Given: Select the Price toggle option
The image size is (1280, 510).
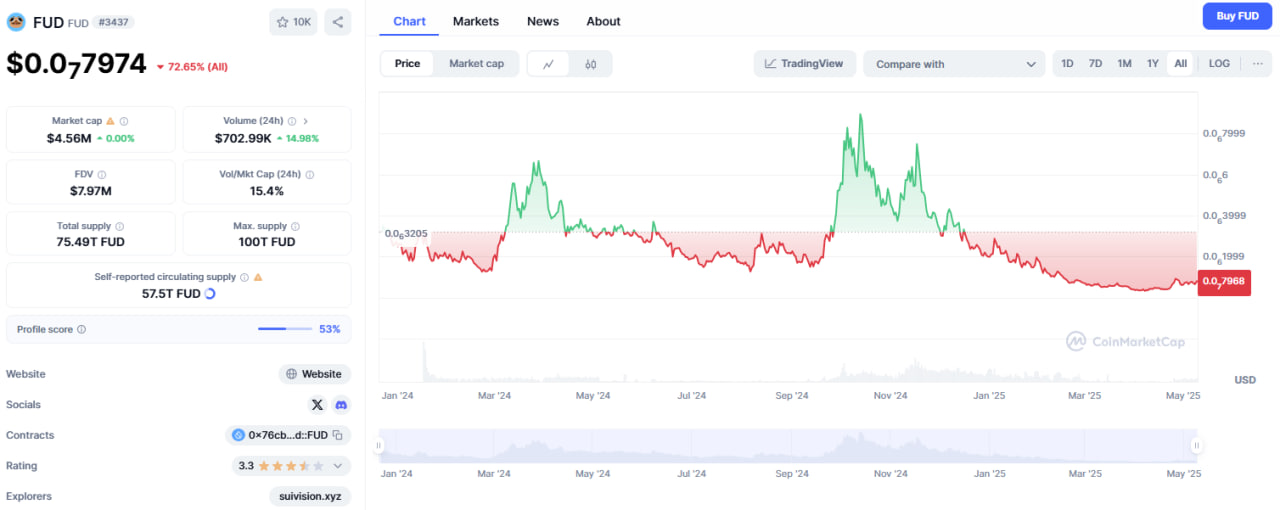Looking at the screenshot, I should tap(407, 64).
